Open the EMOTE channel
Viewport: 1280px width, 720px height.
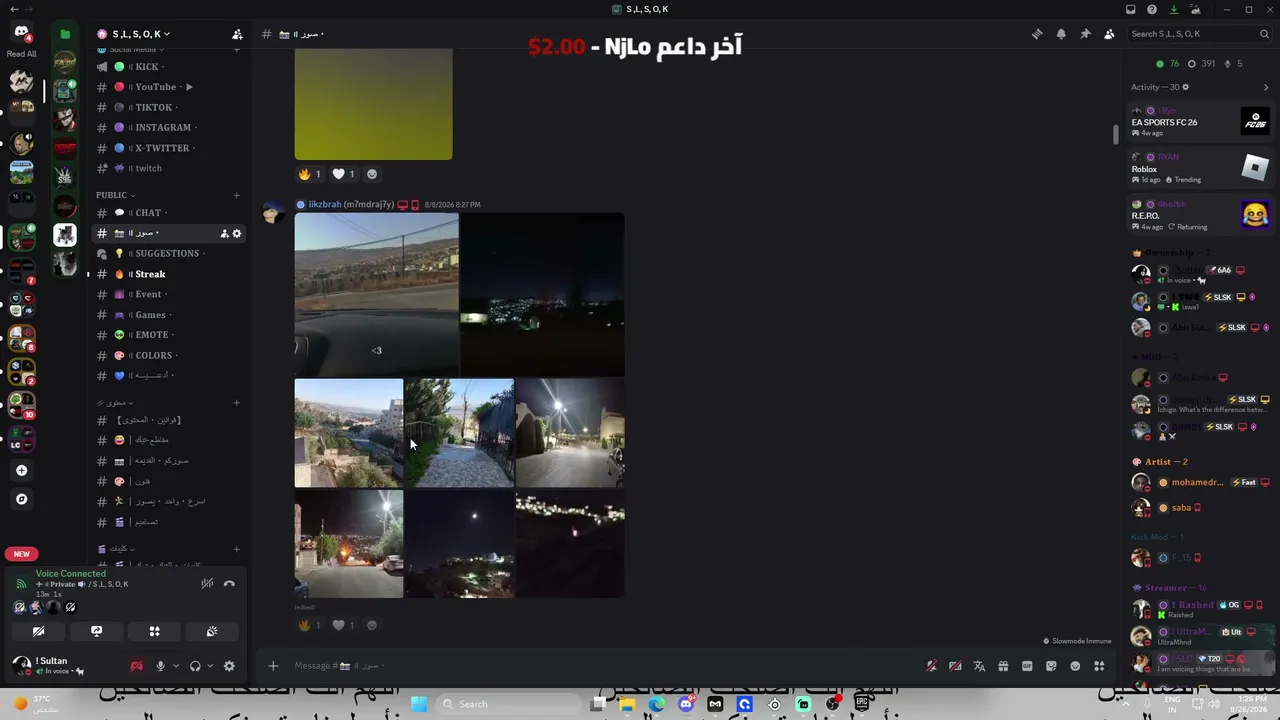click(x=168, y=335)
